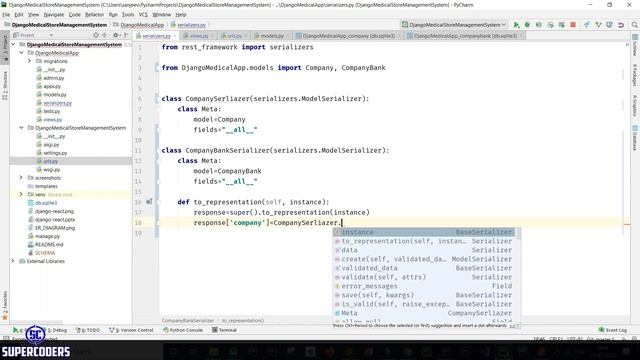The width and height of the screenshot is (640, 360).
Task: Select 'instance' autocomplete suggestion
Action: pos(424,232)
